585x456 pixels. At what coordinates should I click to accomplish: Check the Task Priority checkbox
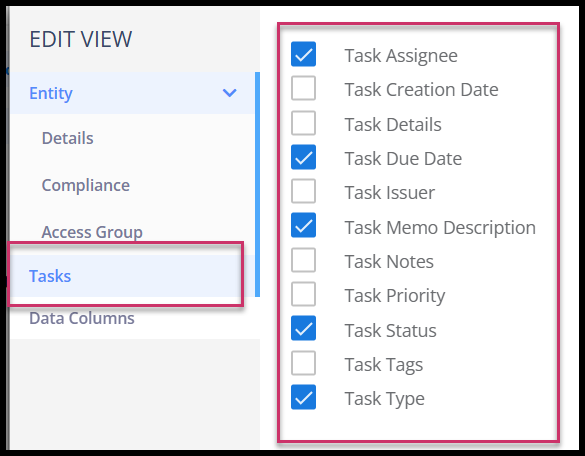[x=303, y=294]
